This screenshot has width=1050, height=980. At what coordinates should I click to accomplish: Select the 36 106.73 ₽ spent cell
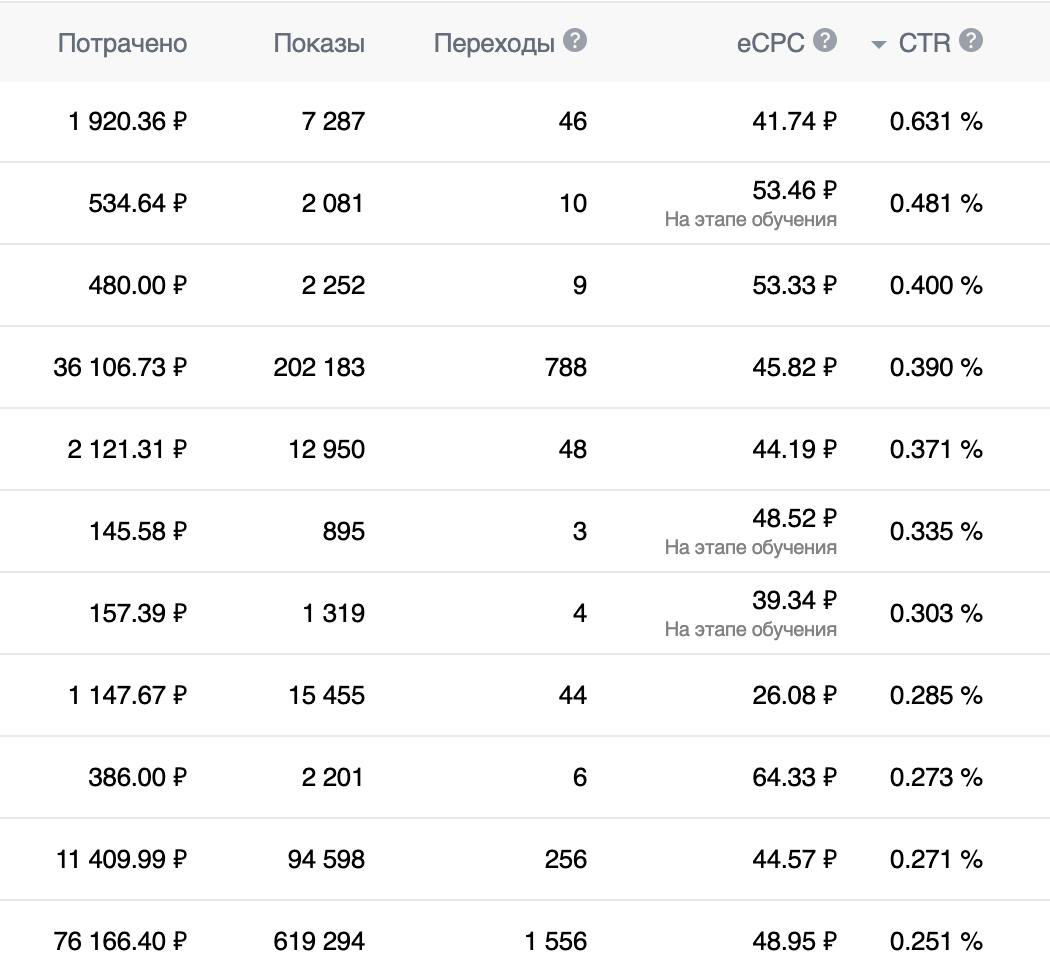[120, 368]
